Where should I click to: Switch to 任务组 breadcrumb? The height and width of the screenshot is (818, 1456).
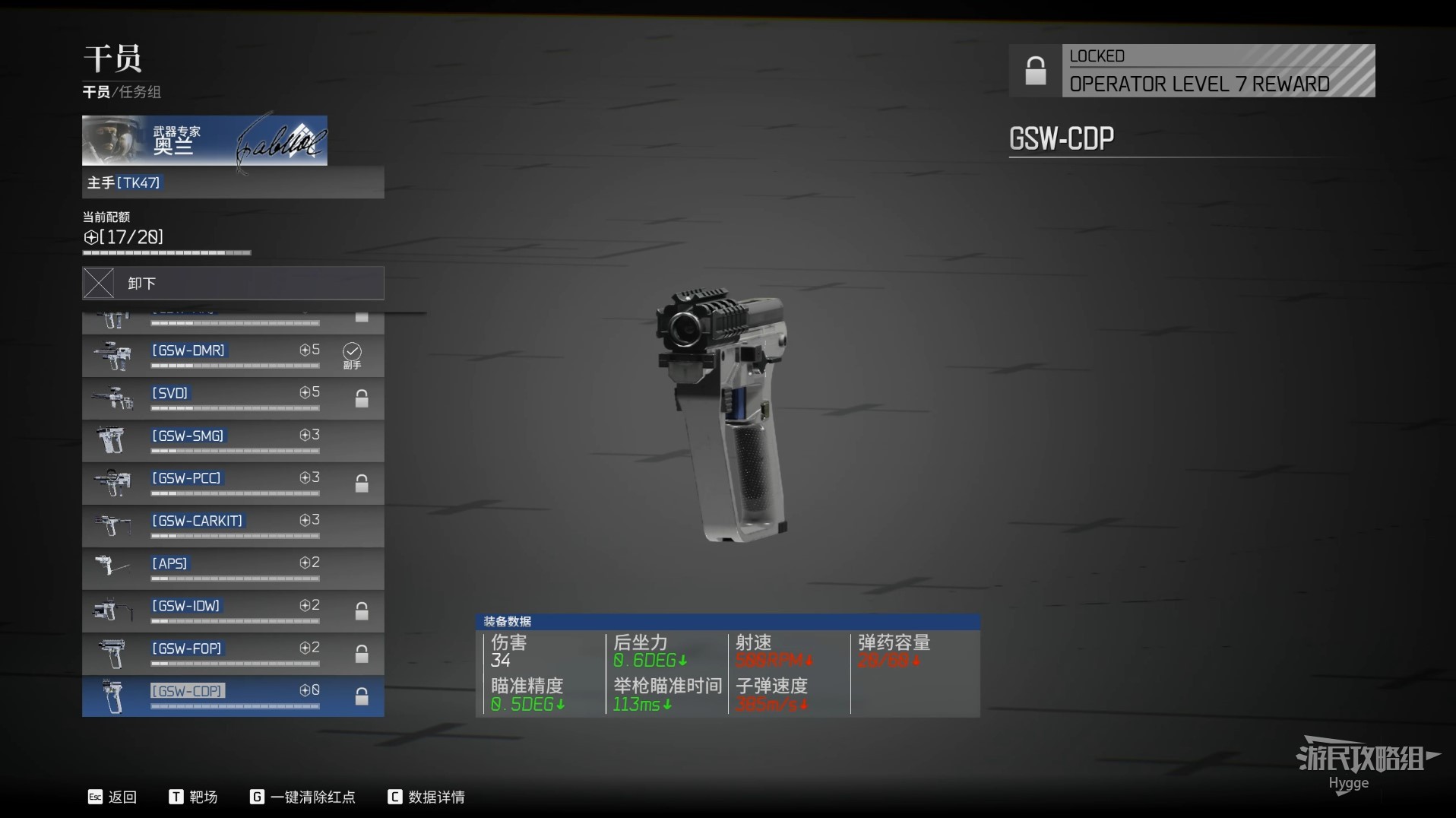click(140, 92)
